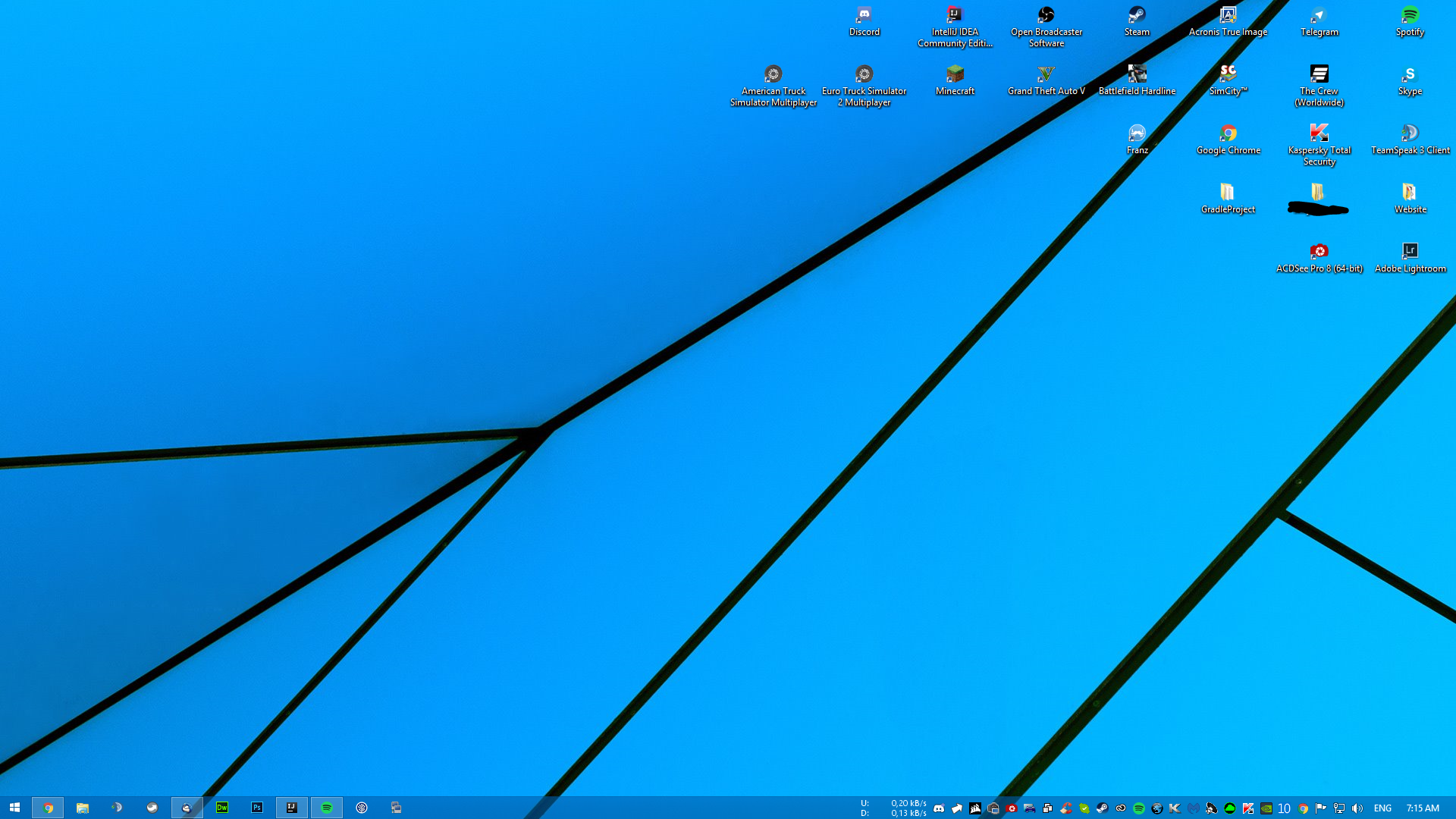
Task: Click the Windows Start button
Action: click(14, 808)
